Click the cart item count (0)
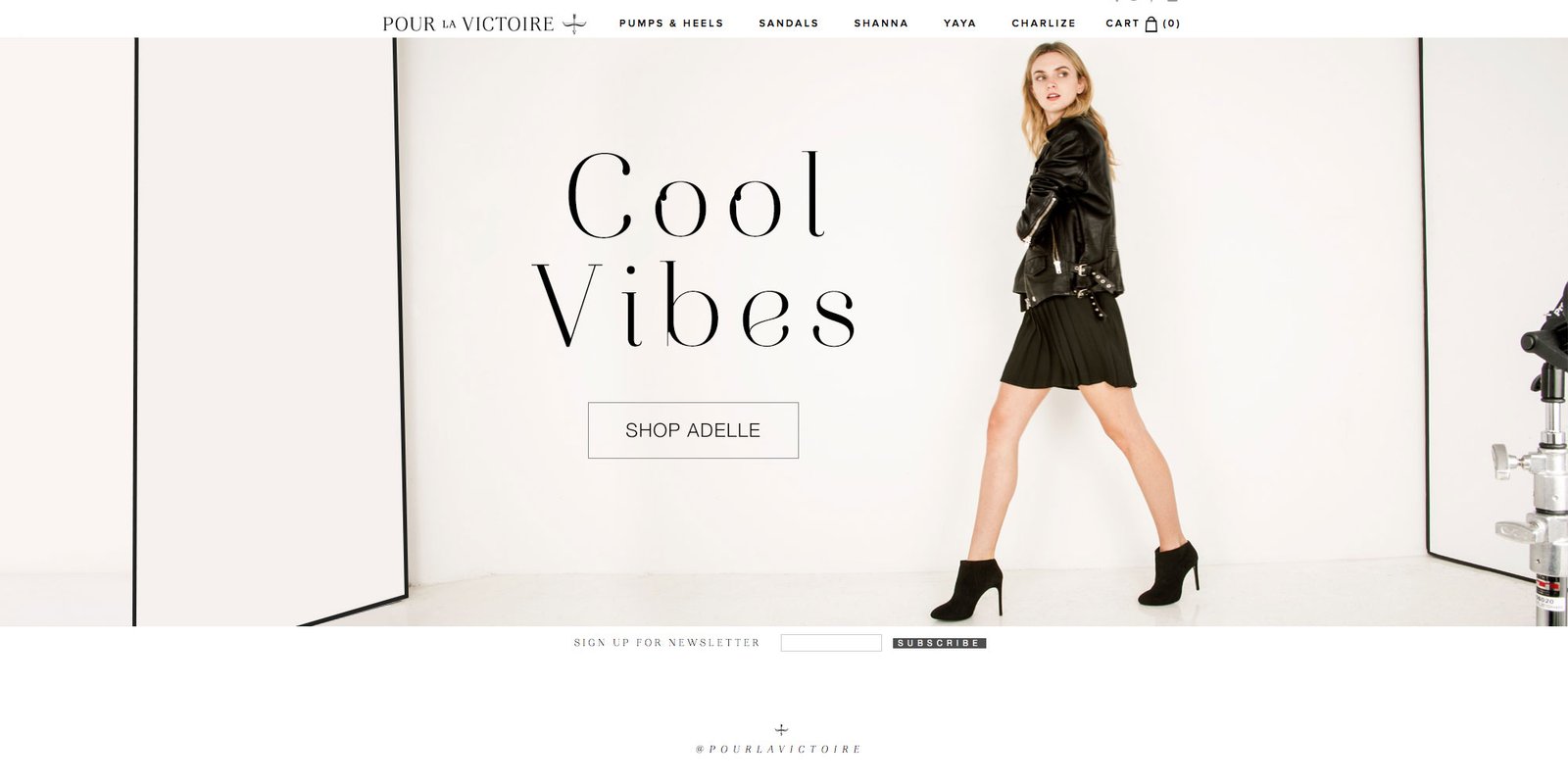This screenshot has height=784, width=1568. (x=1172, y=24)
